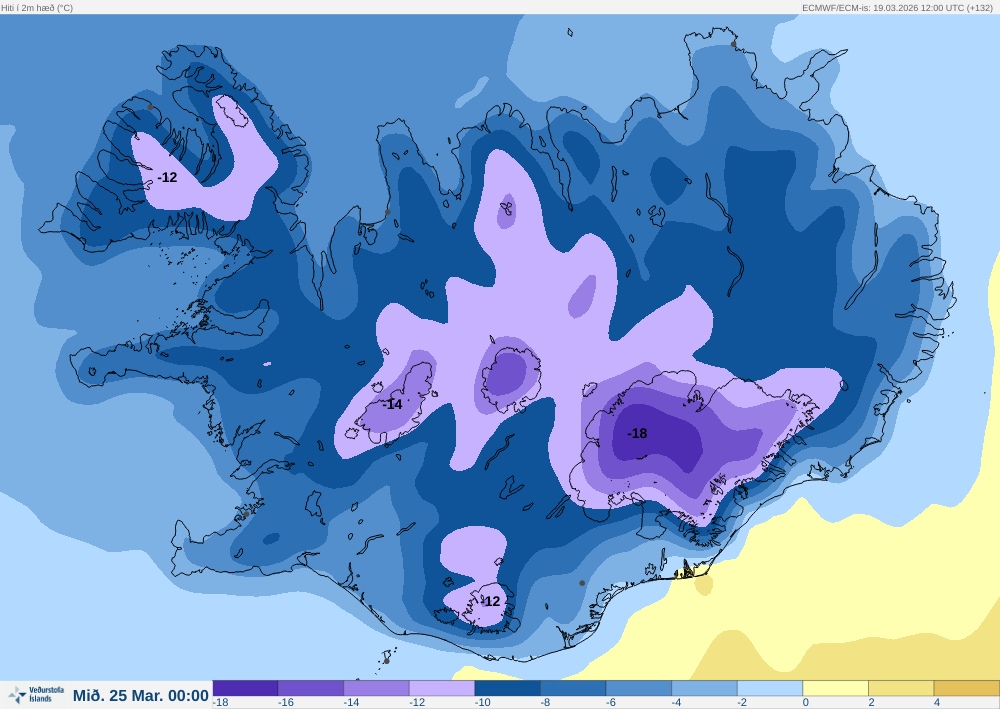Click the legend scale value '4'
1000x709 pixels.
[937, 703]
